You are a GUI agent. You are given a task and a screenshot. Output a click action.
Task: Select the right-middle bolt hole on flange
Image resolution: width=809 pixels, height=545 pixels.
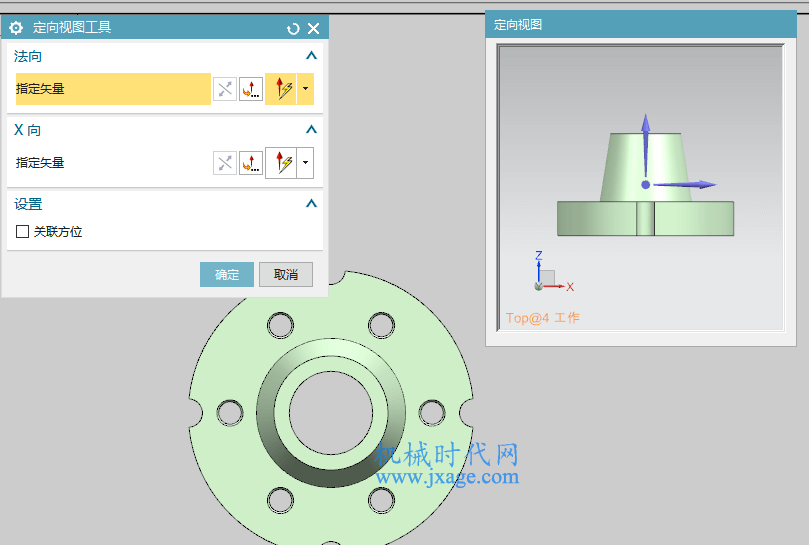point(432,413)
